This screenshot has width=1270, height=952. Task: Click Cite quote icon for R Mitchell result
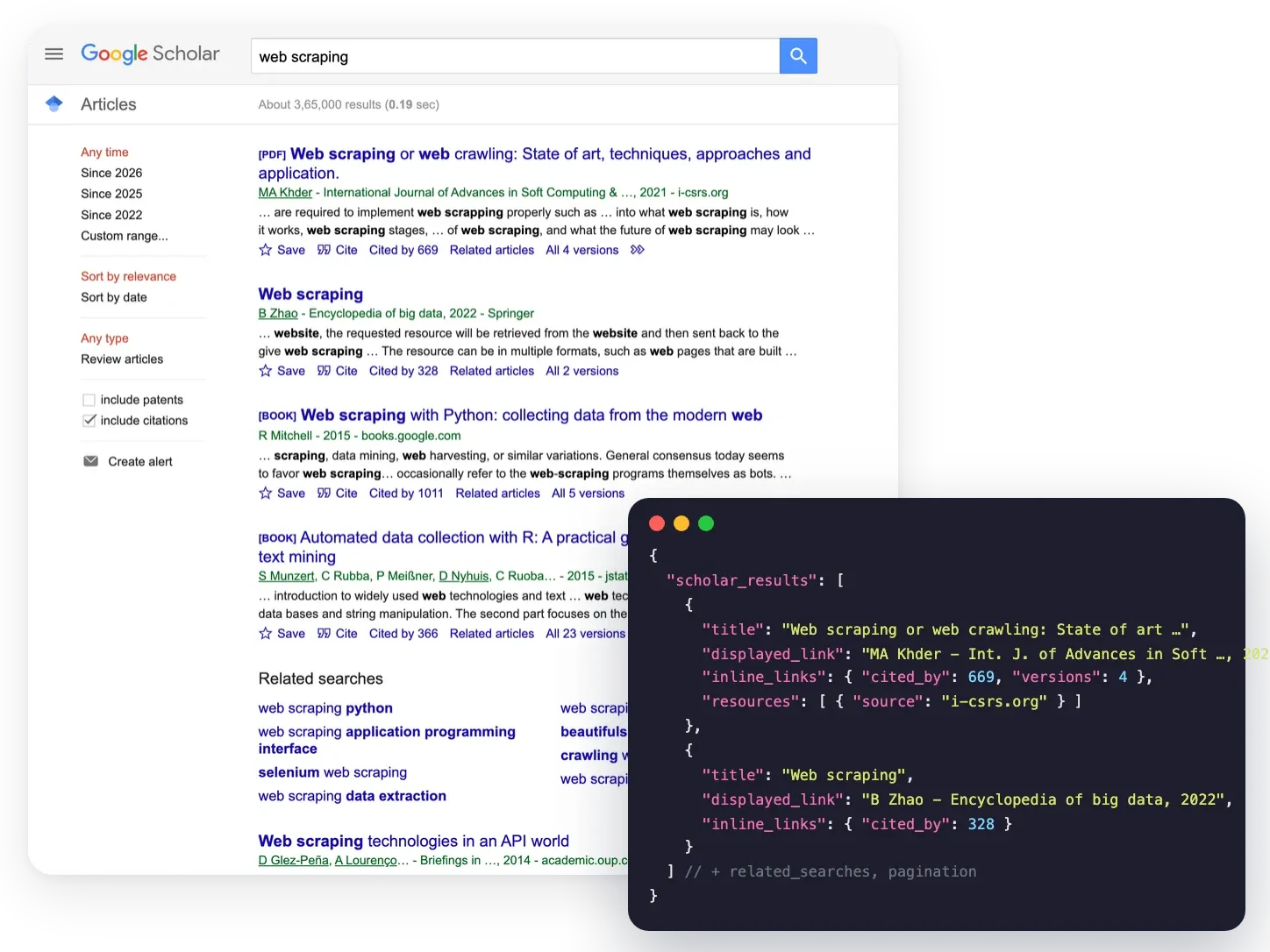point(324,494)
